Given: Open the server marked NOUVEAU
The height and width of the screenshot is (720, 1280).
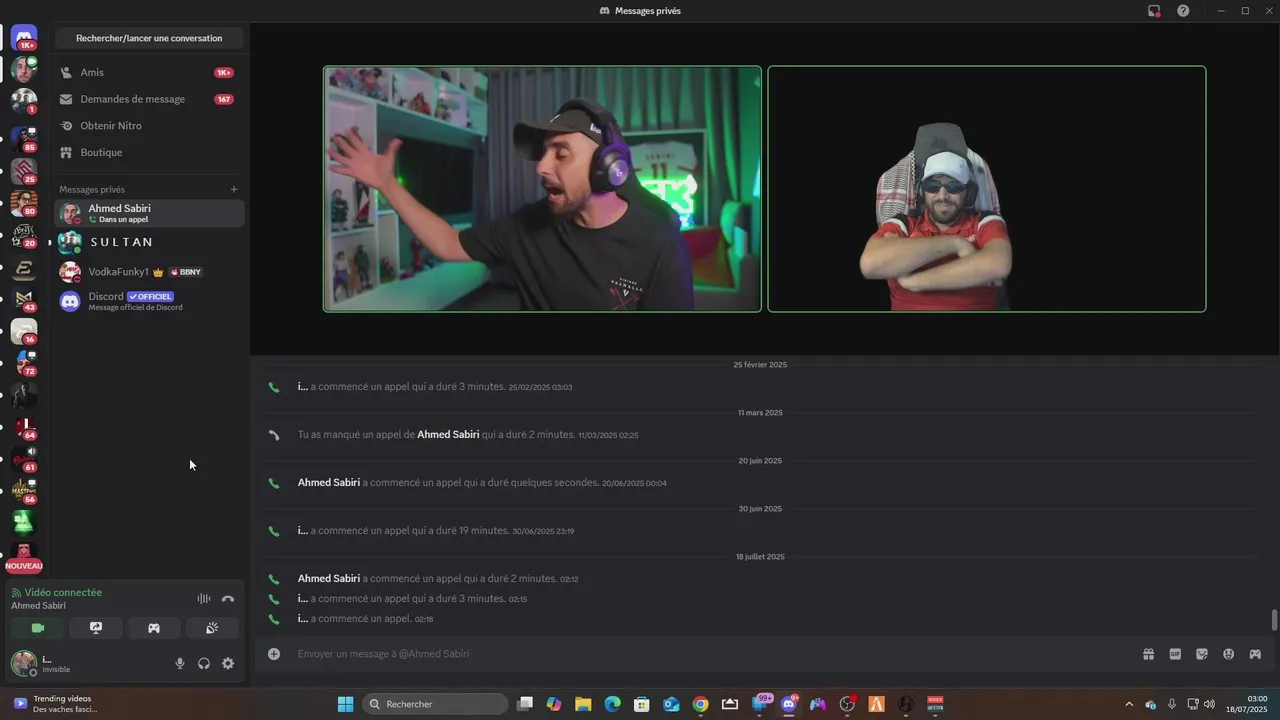Looking at the screenshot, I should point(24,557).
